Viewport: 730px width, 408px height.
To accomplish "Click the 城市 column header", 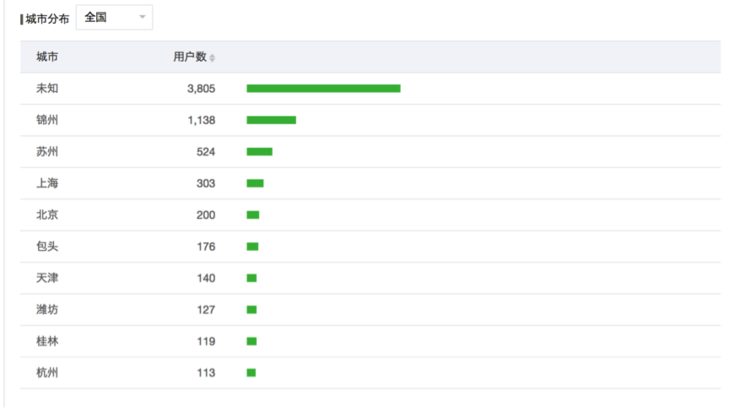I will click(47, 57).
